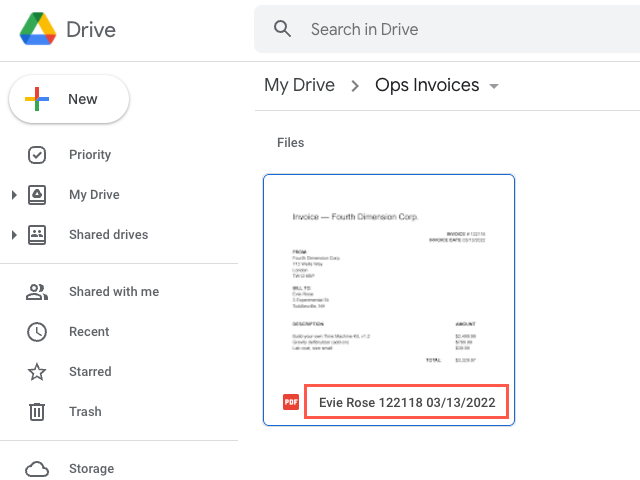
Task: Open the Ops Invoices folder dropdown arrow
Action: click(494, 86)
